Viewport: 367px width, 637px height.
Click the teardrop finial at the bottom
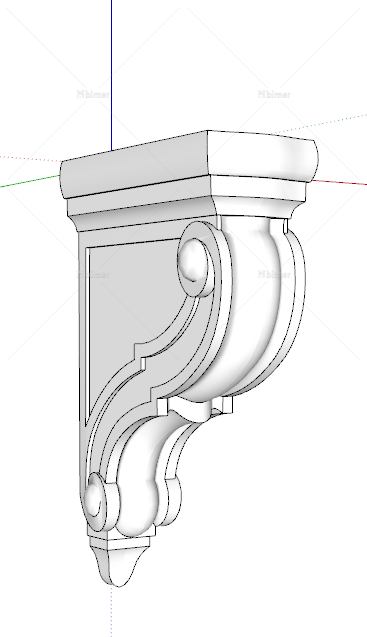(117, 564)
